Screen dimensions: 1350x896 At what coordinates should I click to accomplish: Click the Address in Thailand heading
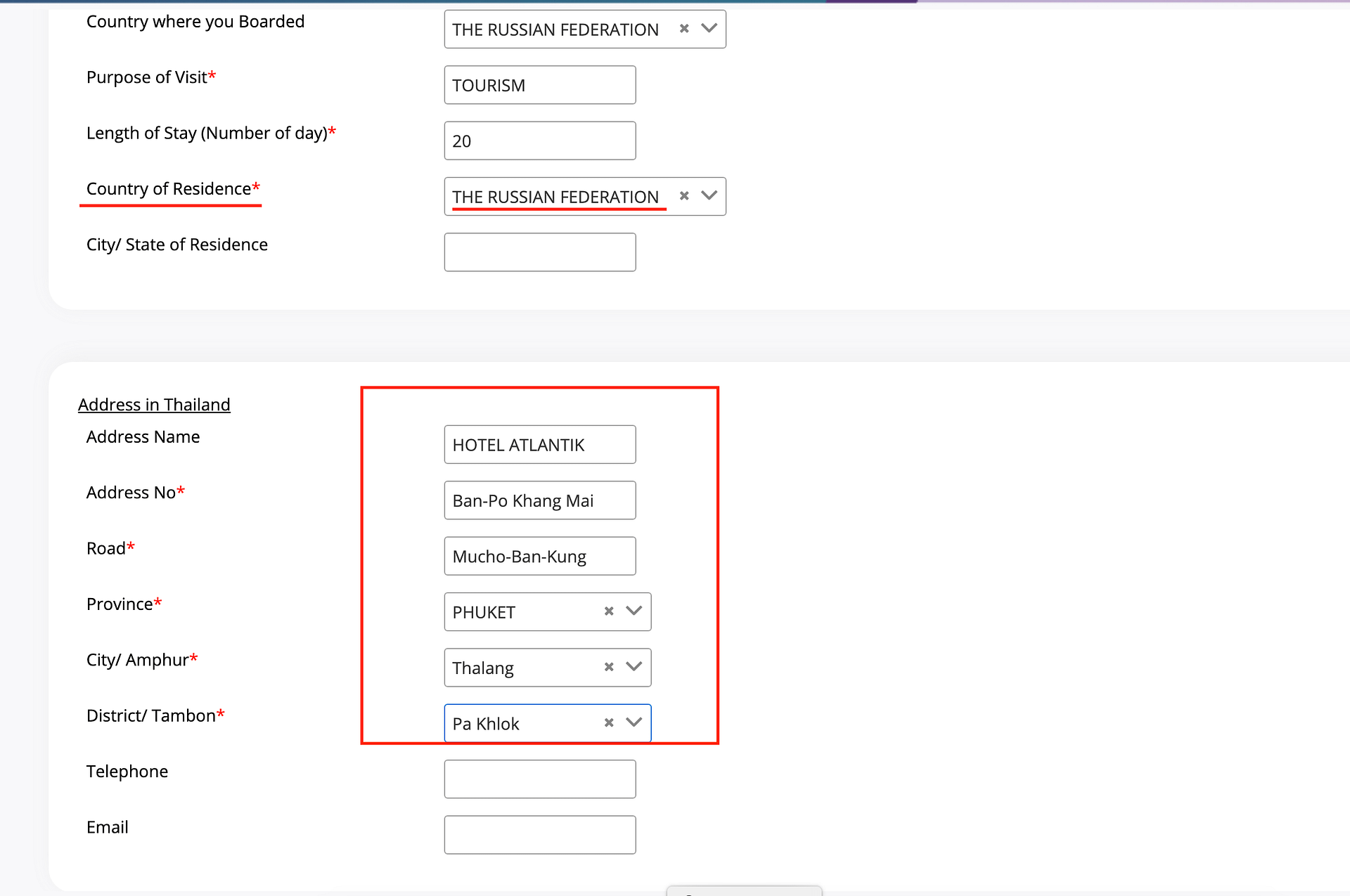click(x=154, y=405)
